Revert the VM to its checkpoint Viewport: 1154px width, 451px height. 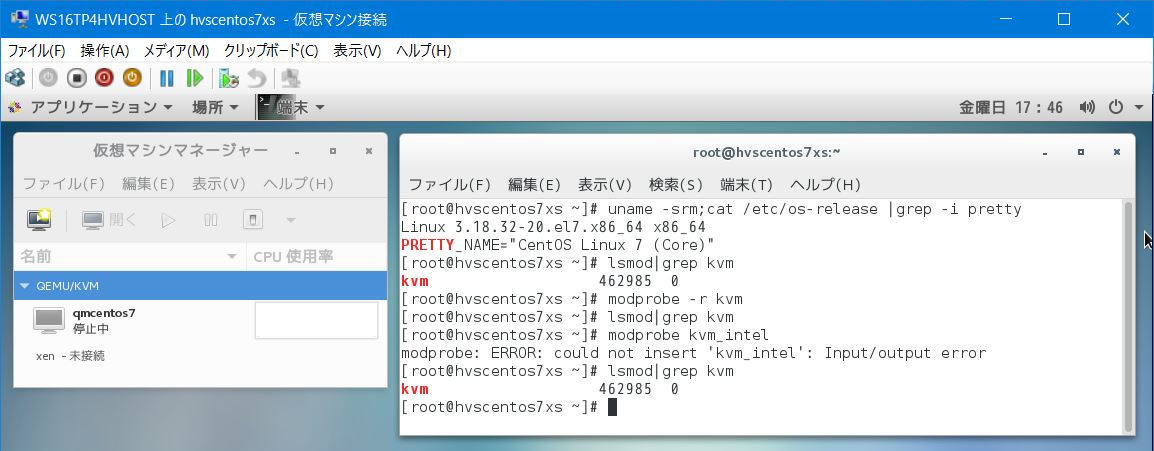[256, 78]
